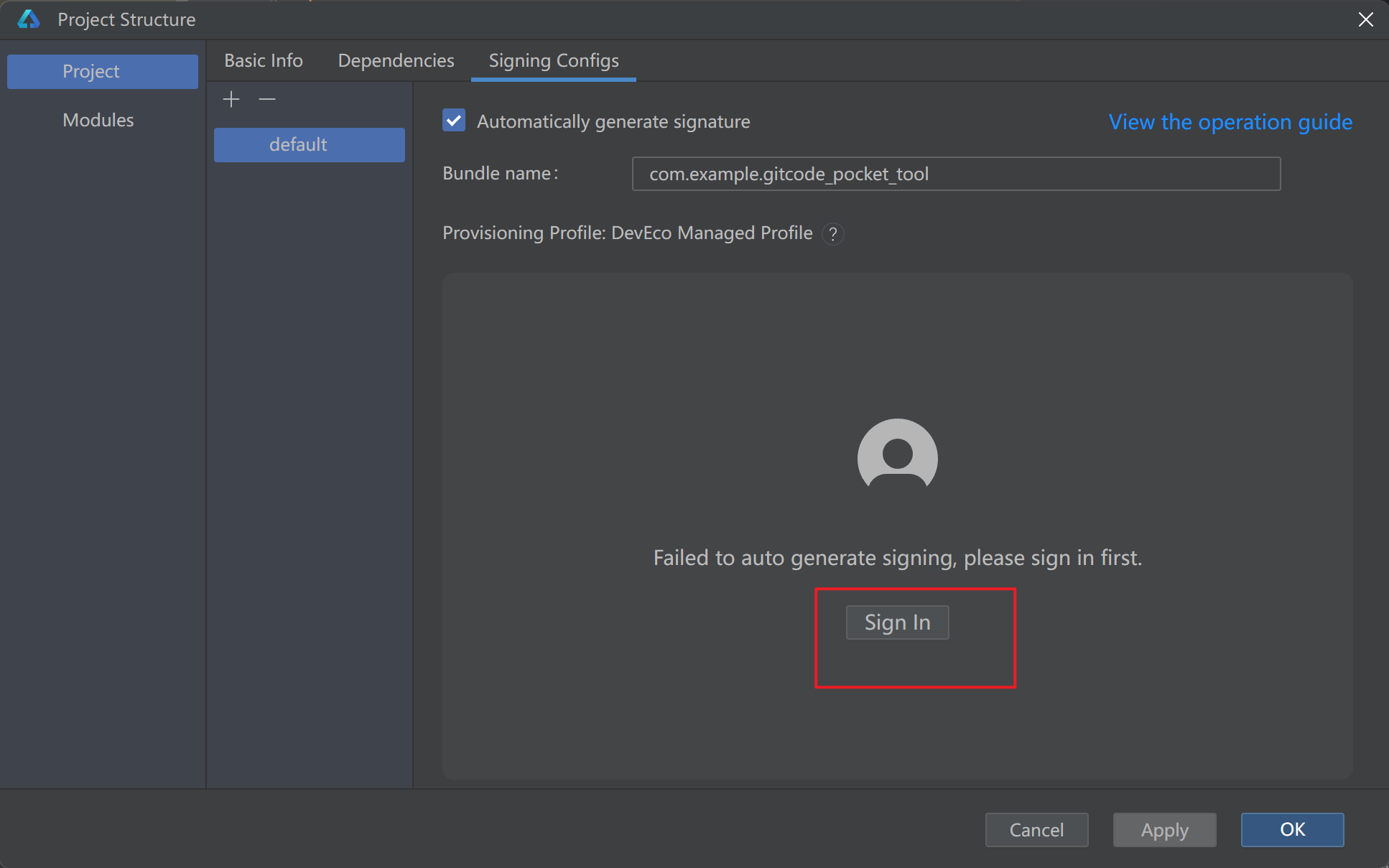Image resolution: width=1389 pixels, height=868 pixels.
Task: Click the DevEco Studio logo icon
Action: coord(29,19)
